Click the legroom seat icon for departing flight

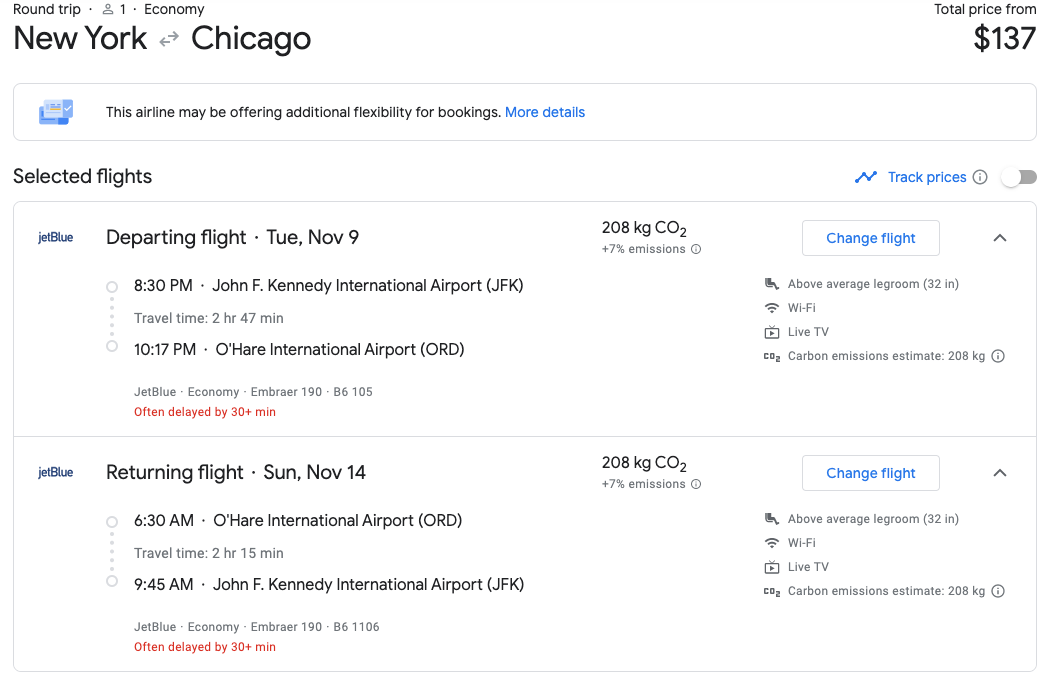coord(771,284)
